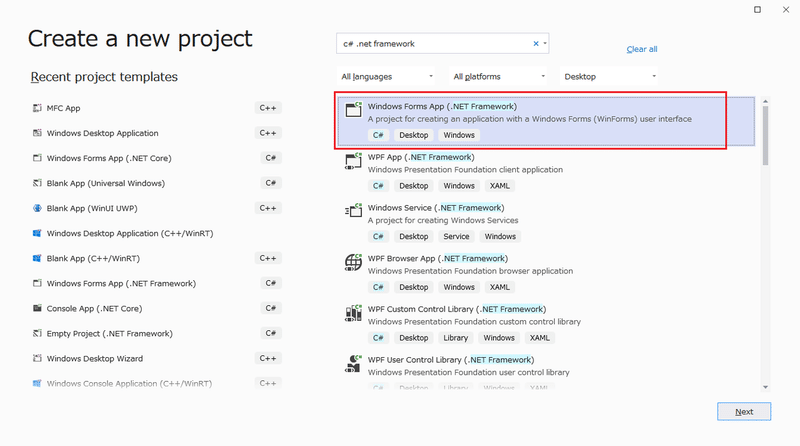The width and height of the screenshot is (800, 446).
Task: Open the All platforms dropdown
Action: click(500, 76)
